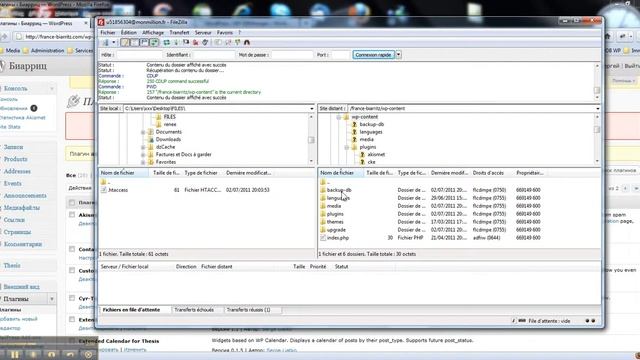Open the Édition menu
Screen dimensions: 640x360
(x=129, y=33)
